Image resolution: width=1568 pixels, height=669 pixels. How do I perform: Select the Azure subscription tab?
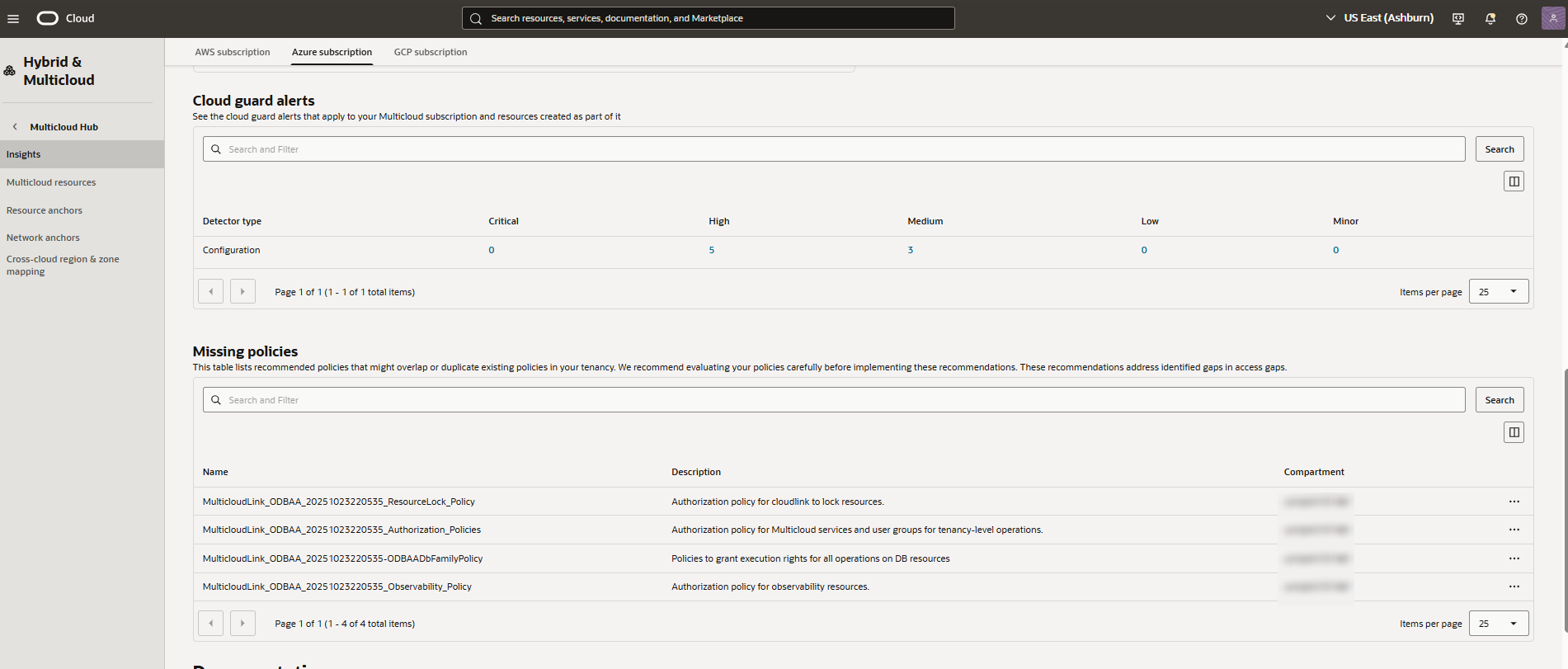(332, 52)
